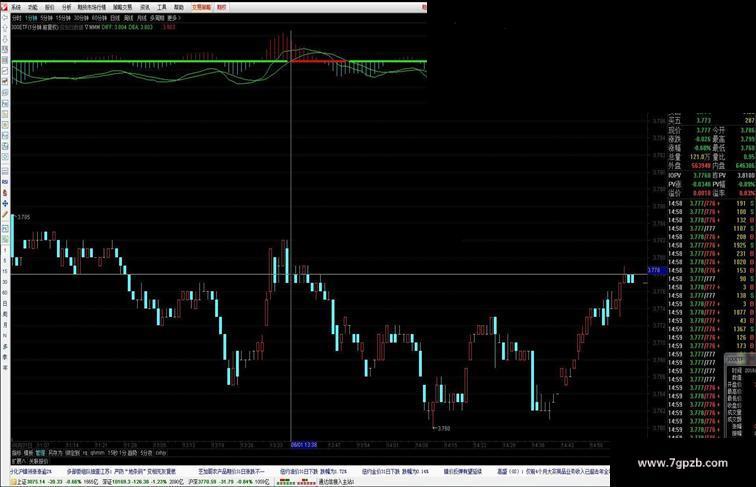Select the 1分钟 period tab

31,18
